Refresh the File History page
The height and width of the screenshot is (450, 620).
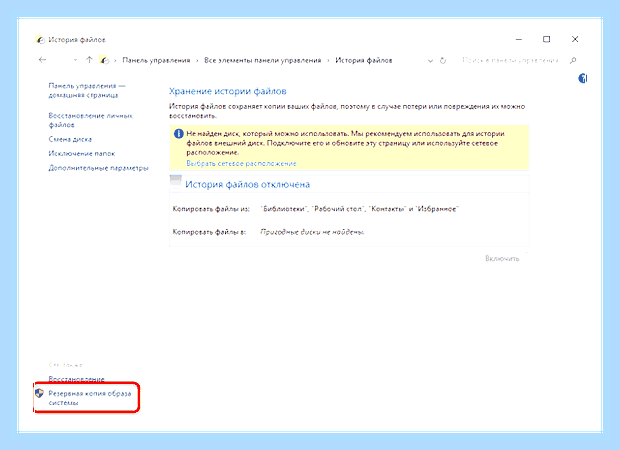click(443, 61)
